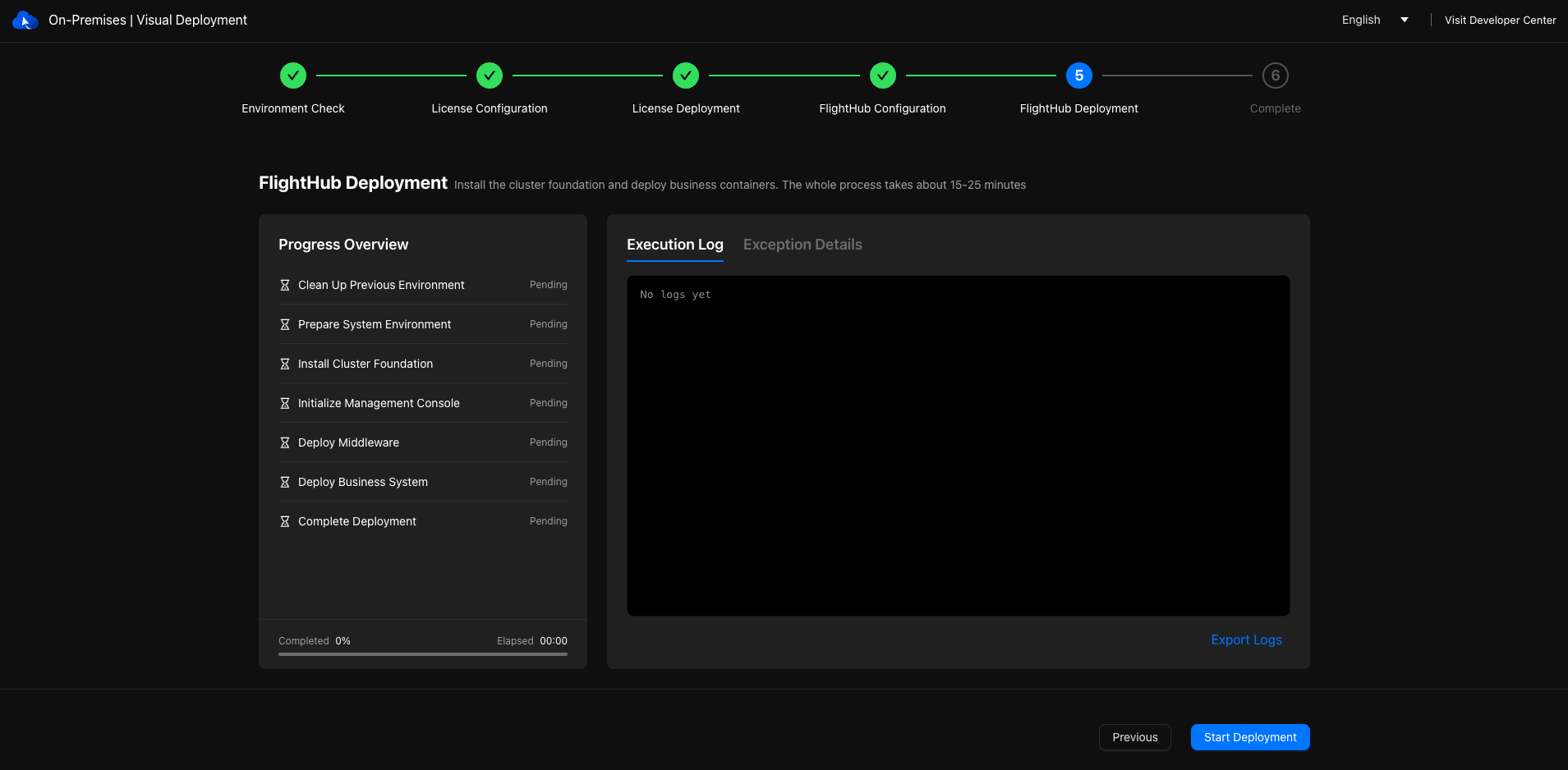Screen dimensions: 1568x770
Task: Select the "Install Cluster Foundation" row text
Action: tap(366, 364)
